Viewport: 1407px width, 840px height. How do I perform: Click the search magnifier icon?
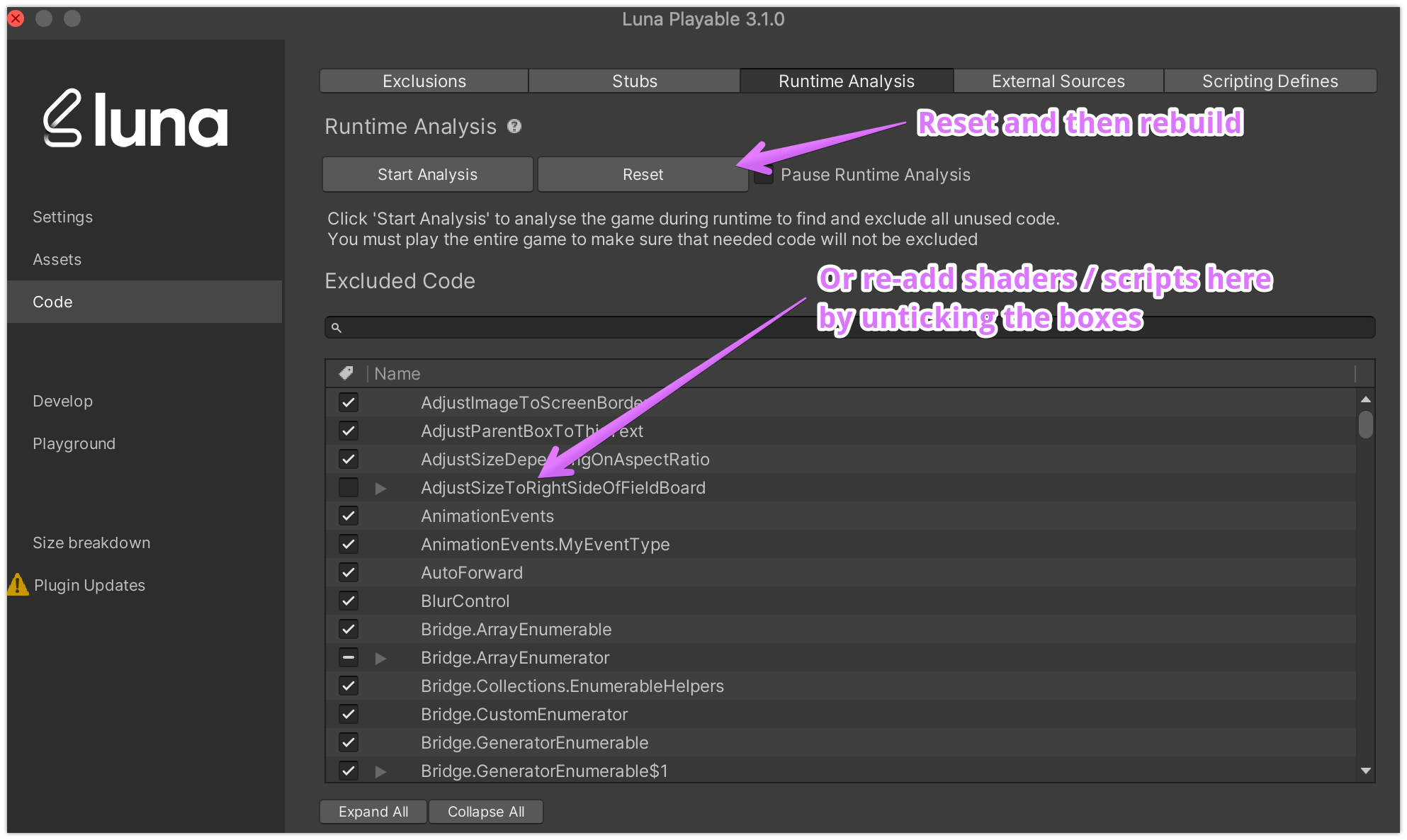pyautogui.click(x=337, y=327)
